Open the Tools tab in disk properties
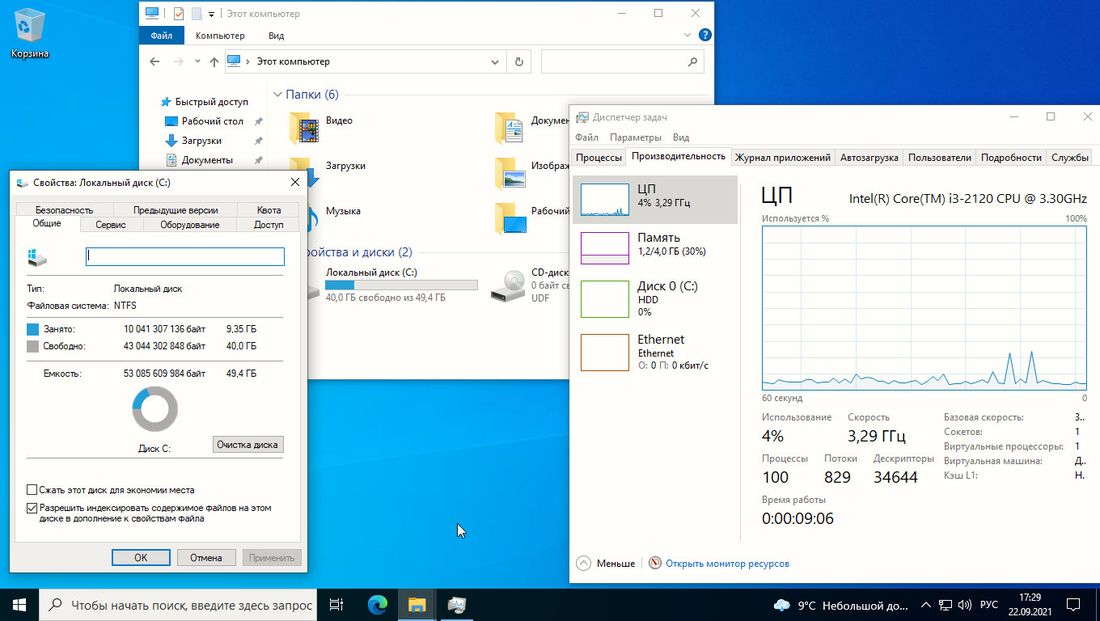The width and height of the screenshot is (1100, 621). pos(110,225)
